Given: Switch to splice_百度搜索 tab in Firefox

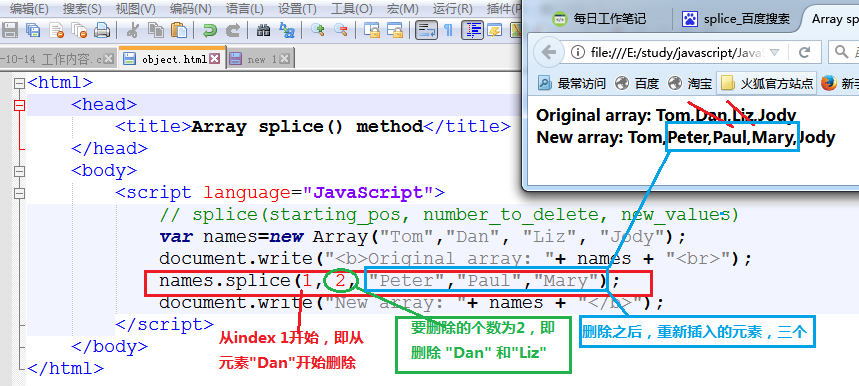Looking at the screenshot, I should click(737, 19).
